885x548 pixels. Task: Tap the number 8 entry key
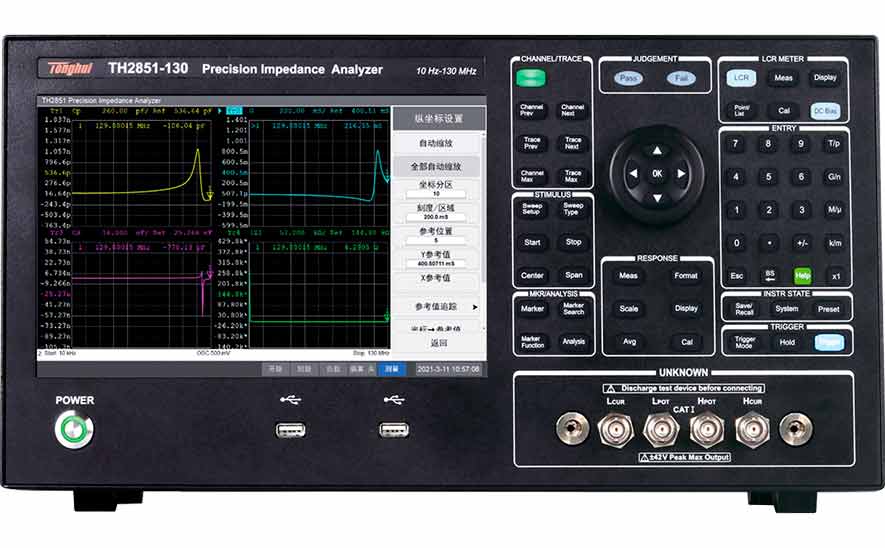768,144
